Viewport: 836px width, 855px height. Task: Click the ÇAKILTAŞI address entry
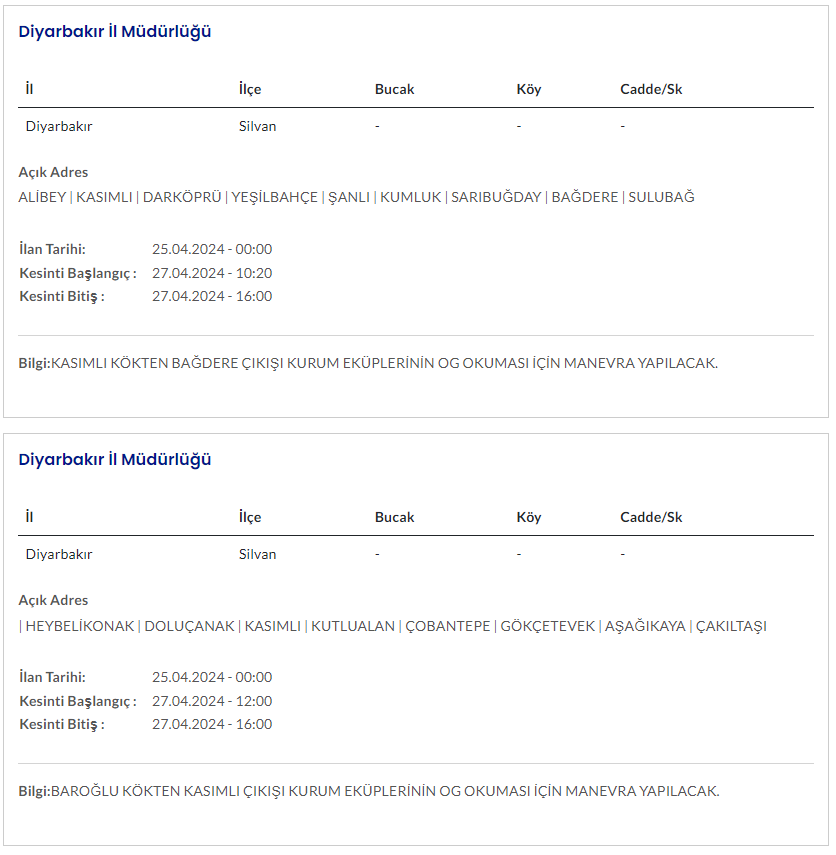click(x=731, y=626)
